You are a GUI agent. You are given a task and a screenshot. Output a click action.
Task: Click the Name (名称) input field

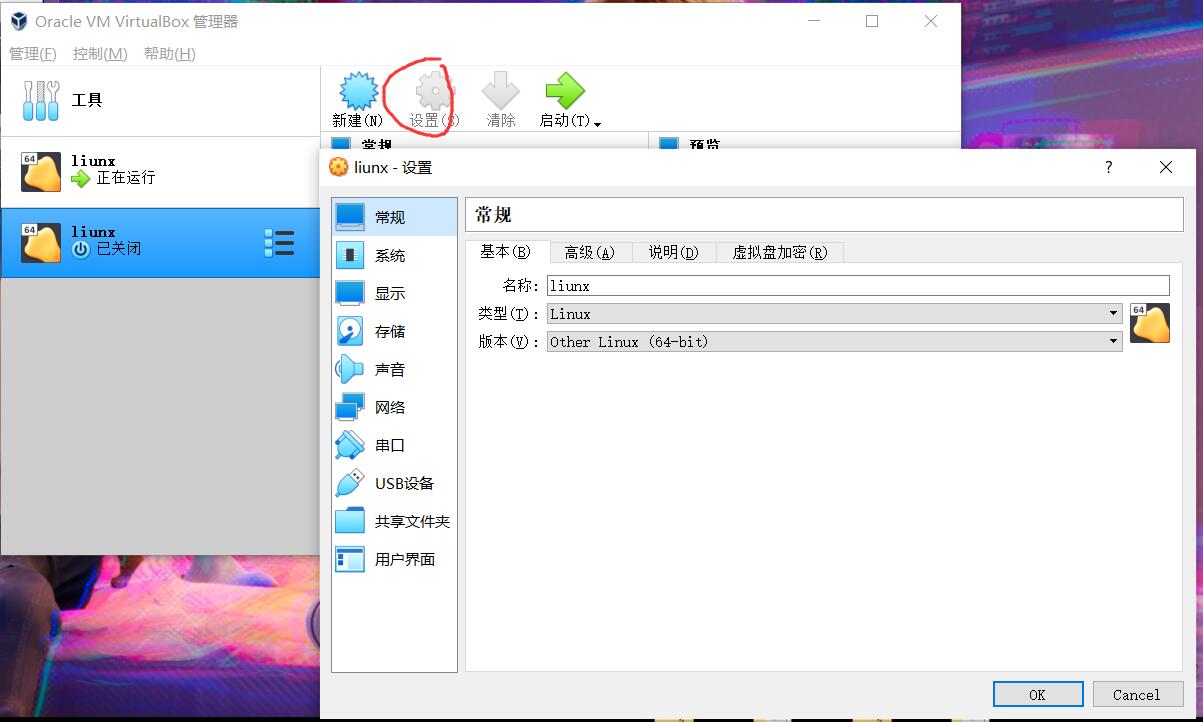[x=858, y=286]
